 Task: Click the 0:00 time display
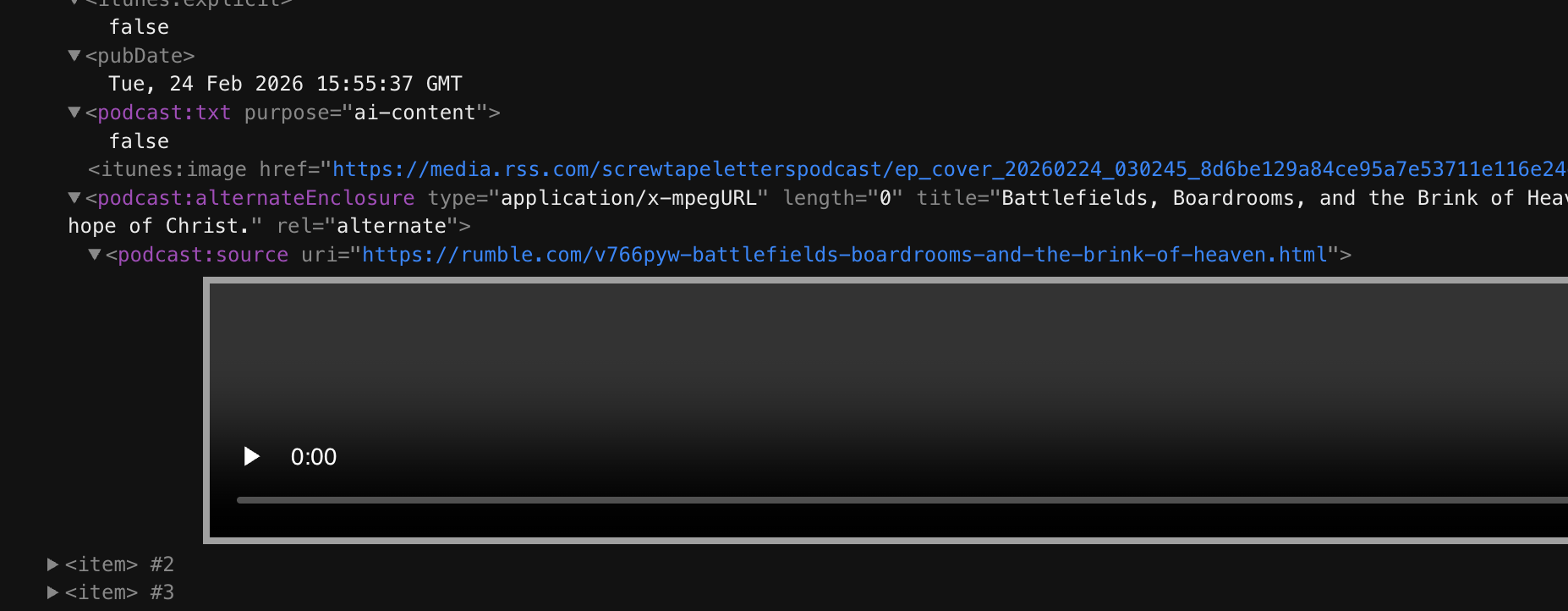click(314, 457)
